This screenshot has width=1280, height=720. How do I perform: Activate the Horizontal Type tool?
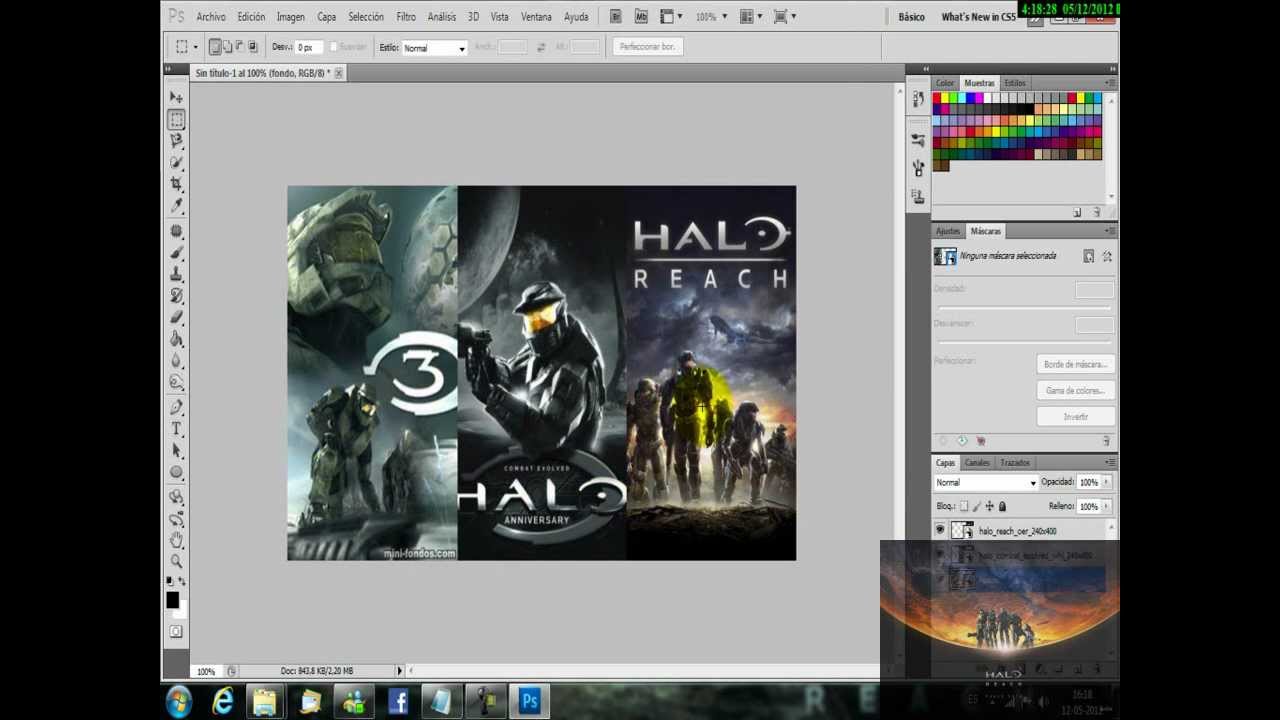tap(176, 429)
